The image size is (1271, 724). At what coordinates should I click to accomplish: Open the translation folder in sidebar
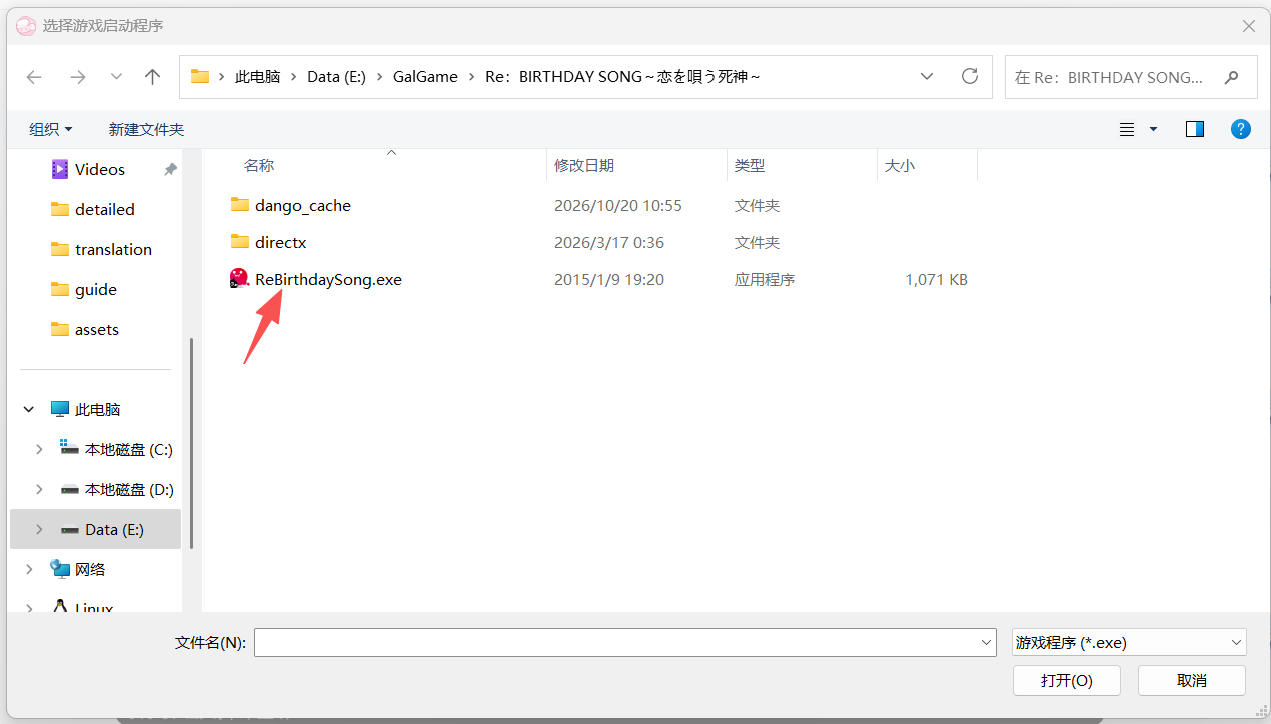coord(113,249)
